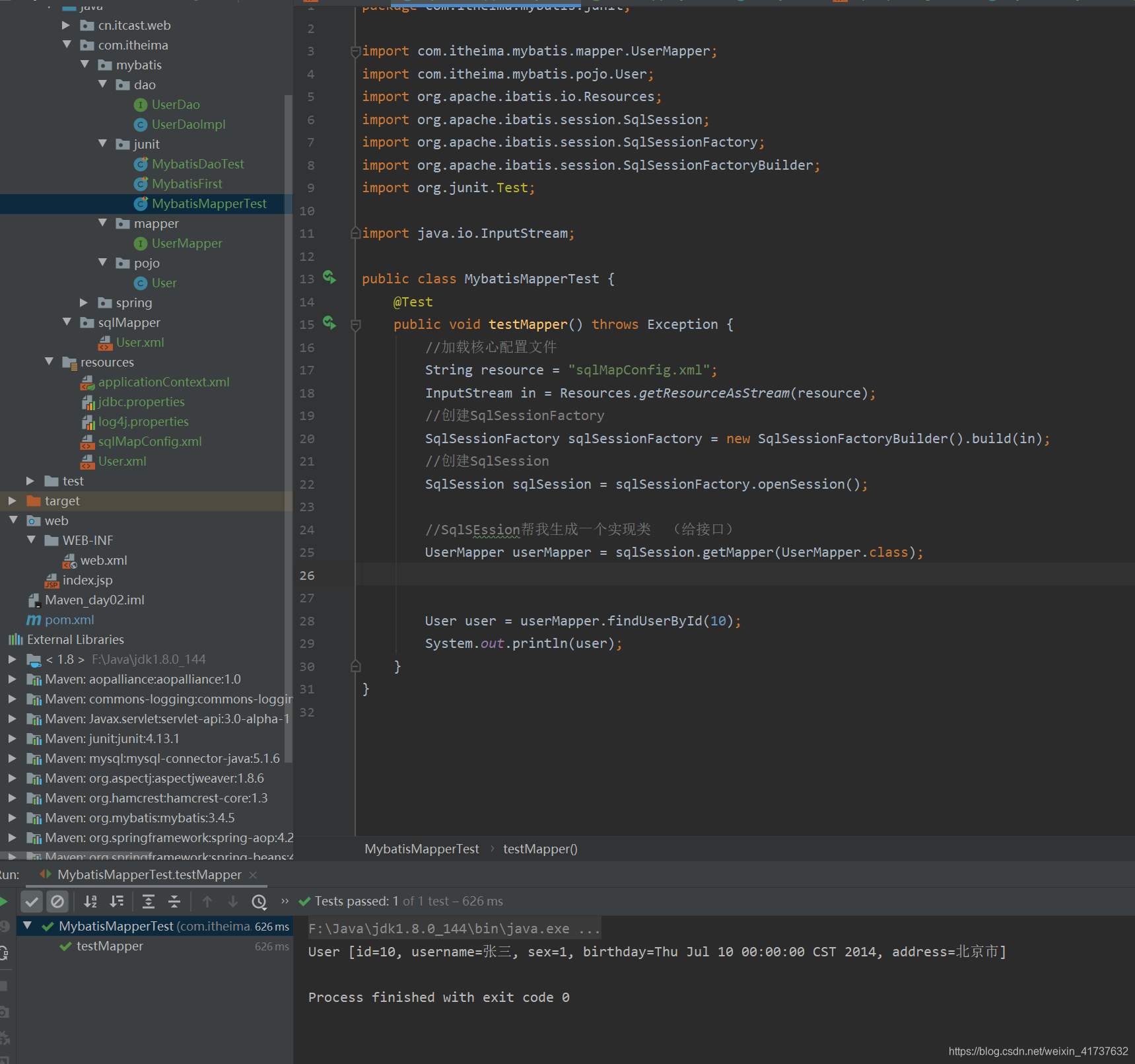
Task: Open UserDaoImpl class file
Action: pyautogui.click(x=188, y=124)
